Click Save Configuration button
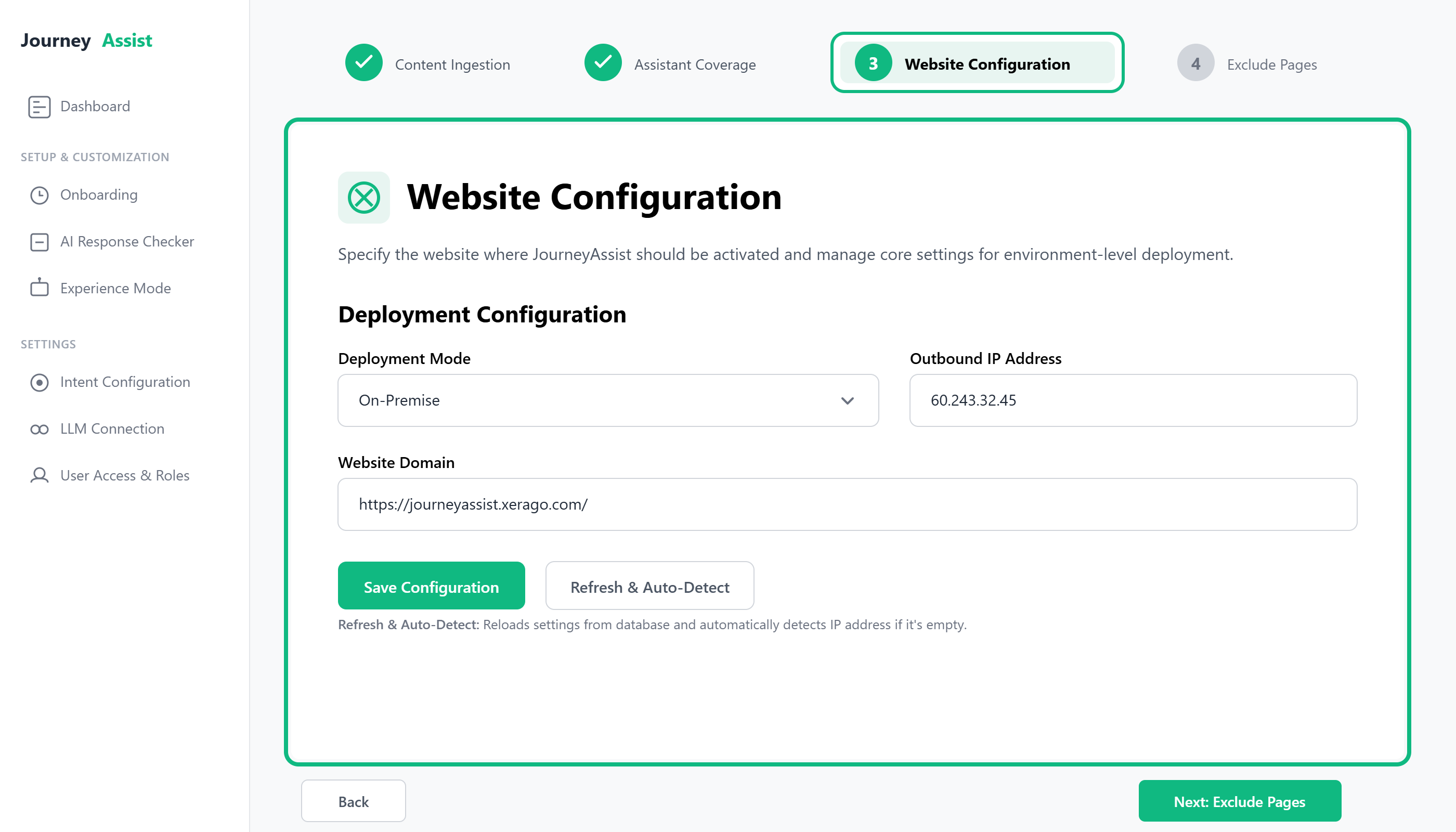The width and height of the screenshot is (1456, 832). click(x=432, y=586)
